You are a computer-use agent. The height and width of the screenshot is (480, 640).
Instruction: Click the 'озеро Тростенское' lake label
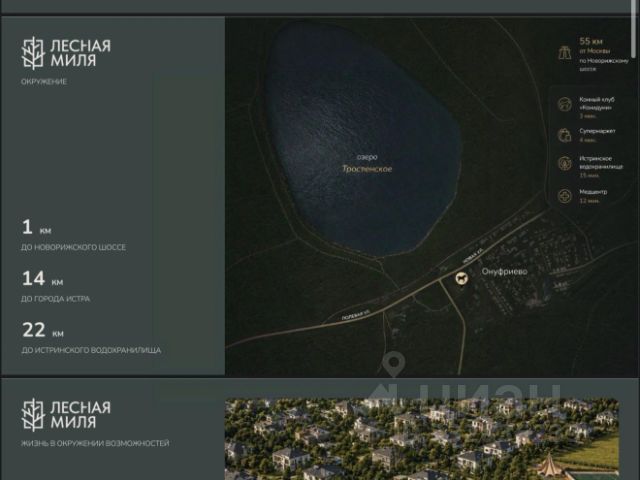[x=367, y=163]
